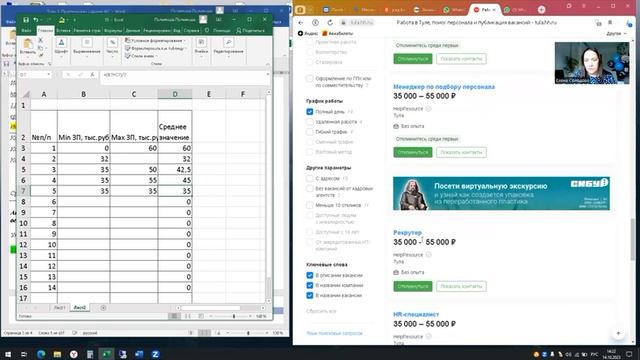Screen dimensions: 640x360
Task: Click Откликнуться under the Рекрутер vacancy
Action: (413, 286)
